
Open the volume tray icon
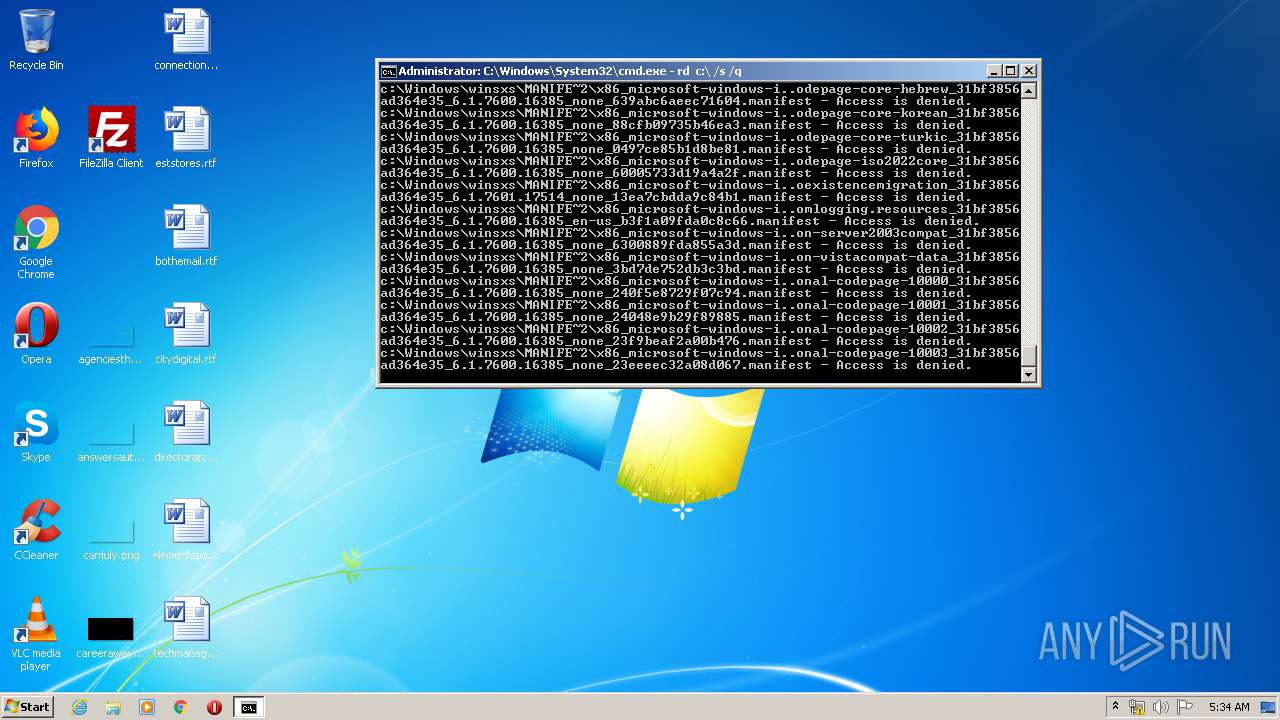[x=1160, y=707]
